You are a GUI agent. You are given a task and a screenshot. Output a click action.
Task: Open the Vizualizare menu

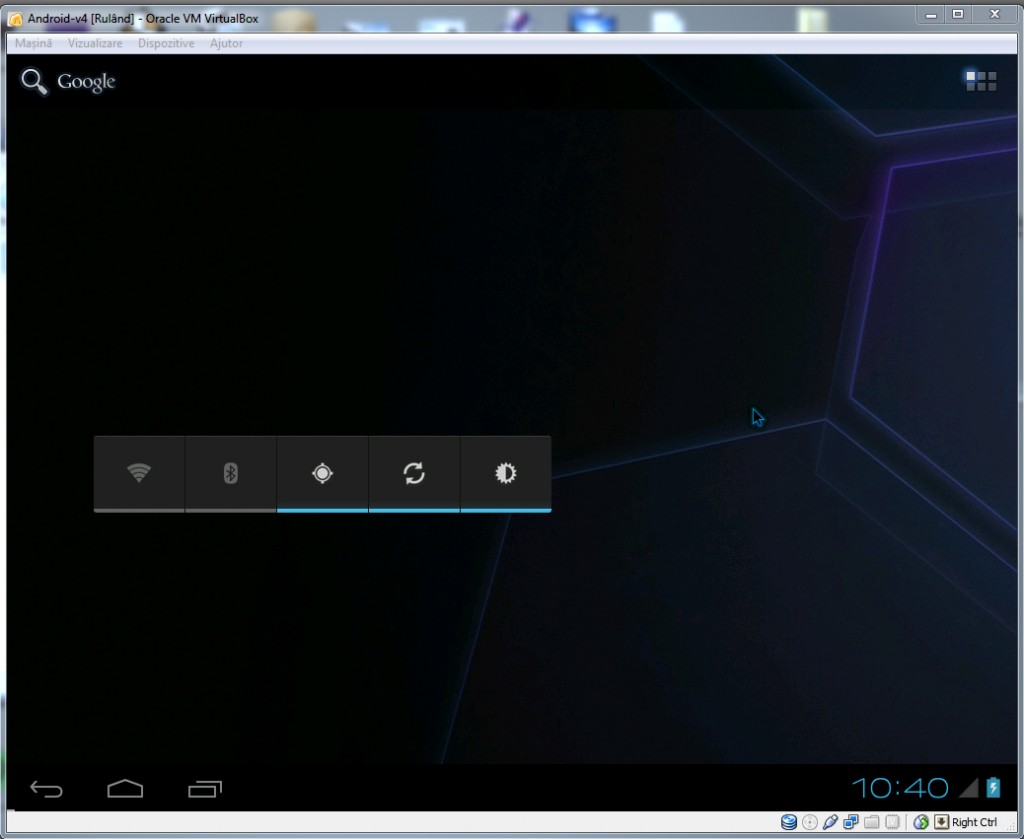pos(95,44)
